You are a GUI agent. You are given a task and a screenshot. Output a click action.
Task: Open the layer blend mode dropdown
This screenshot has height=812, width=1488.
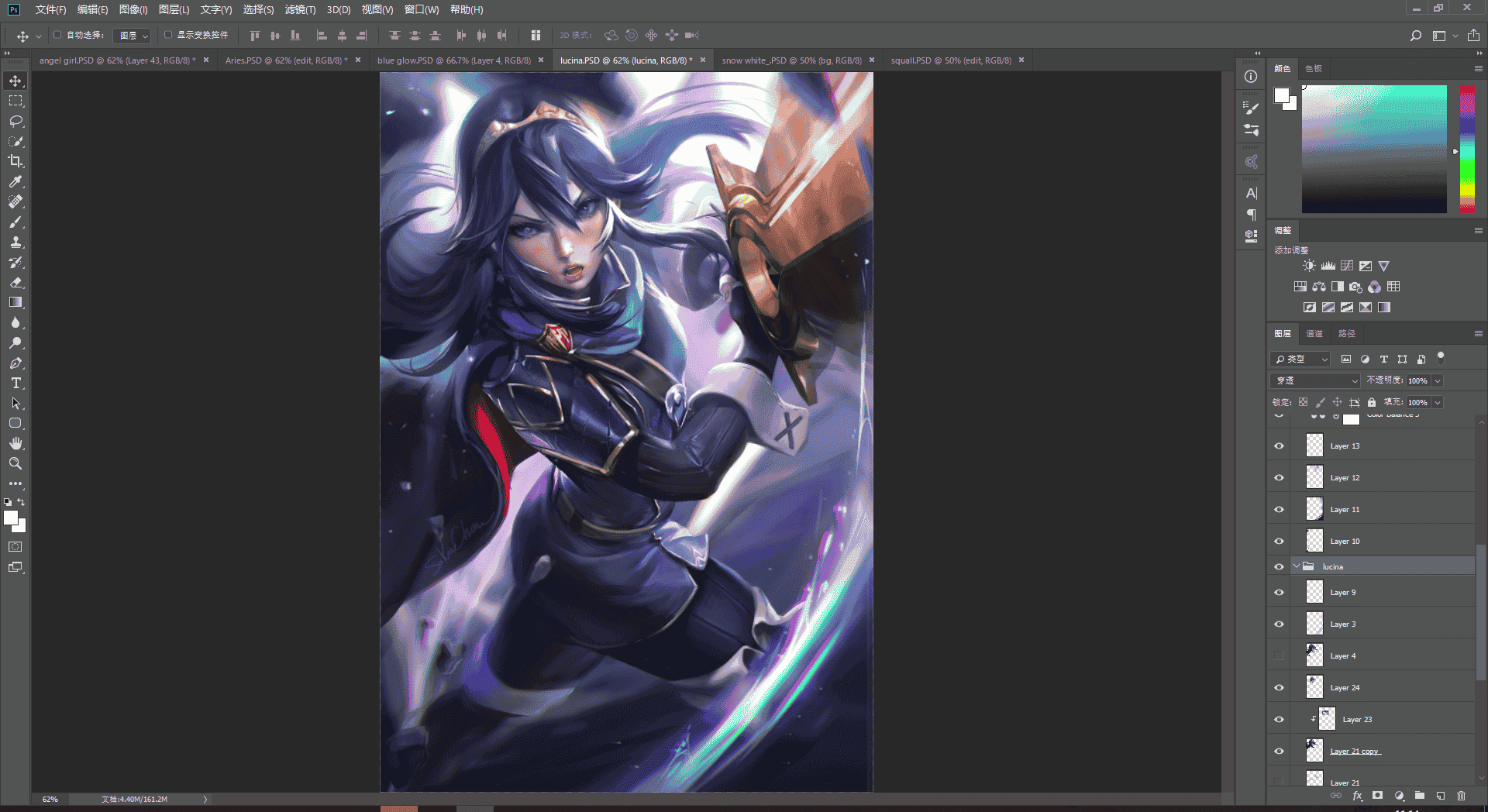tap(1315, 380)
